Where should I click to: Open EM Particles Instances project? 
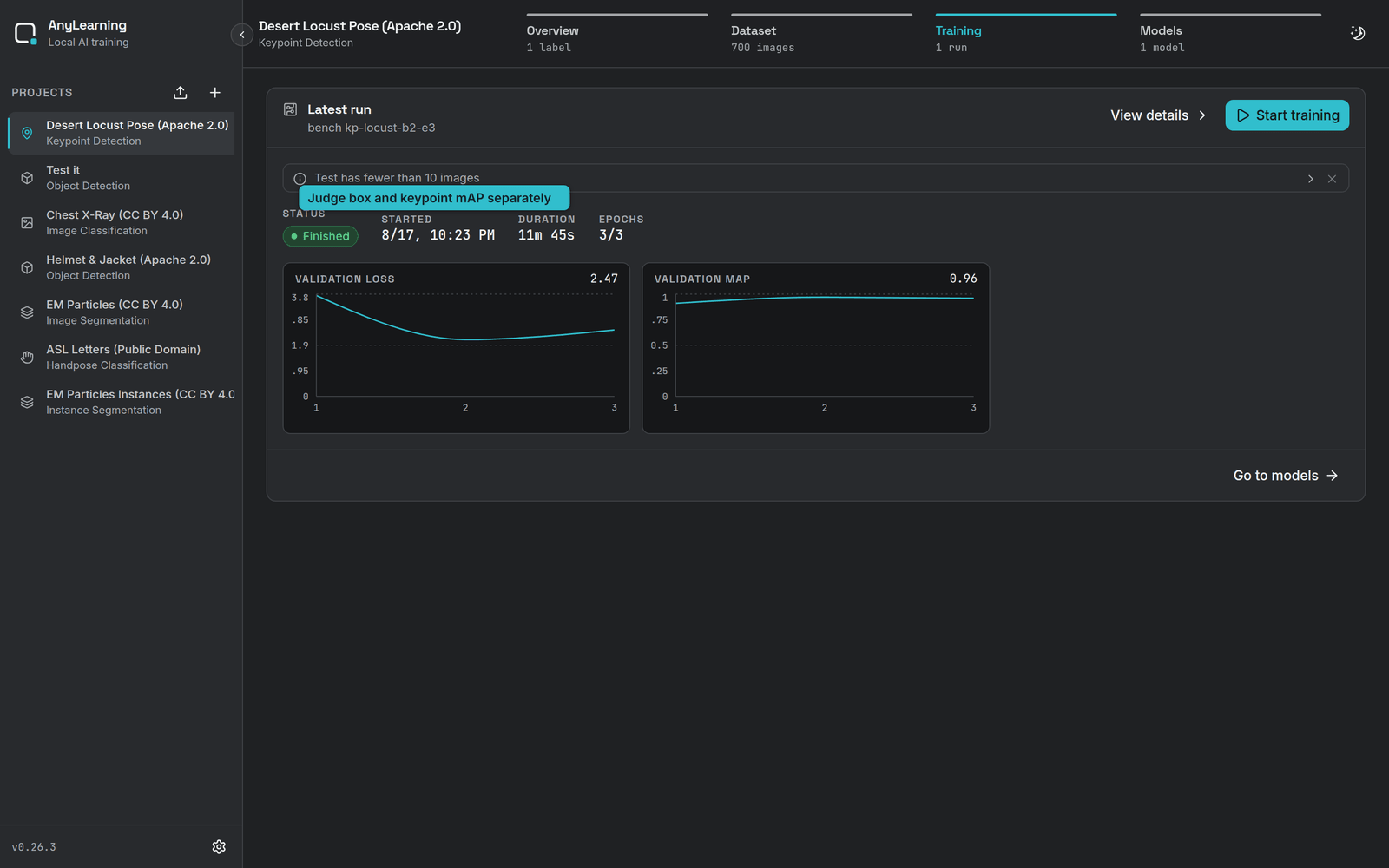point(122,402)
